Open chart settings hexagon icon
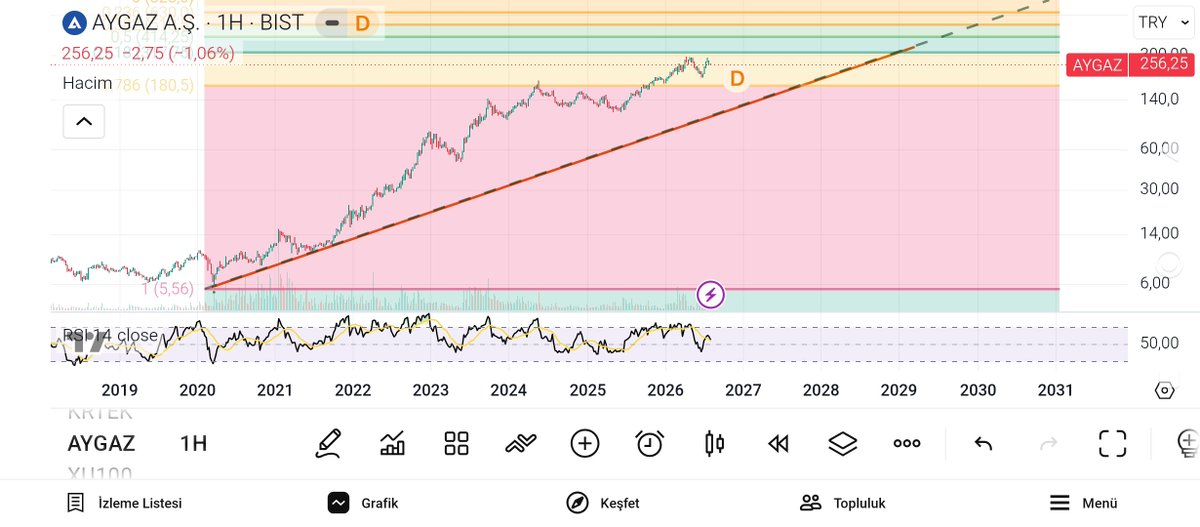1200x527 pixels. [x=1164, y=389]
